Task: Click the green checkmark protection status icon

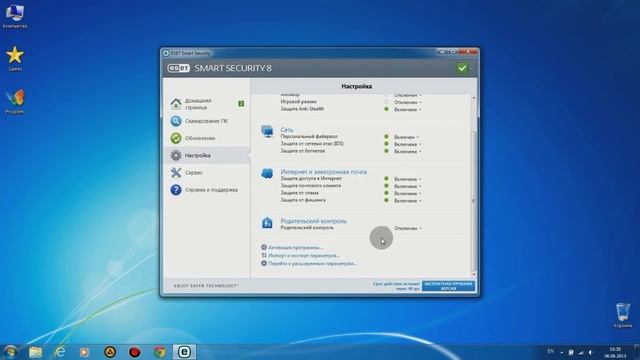Action: [462, 68]
